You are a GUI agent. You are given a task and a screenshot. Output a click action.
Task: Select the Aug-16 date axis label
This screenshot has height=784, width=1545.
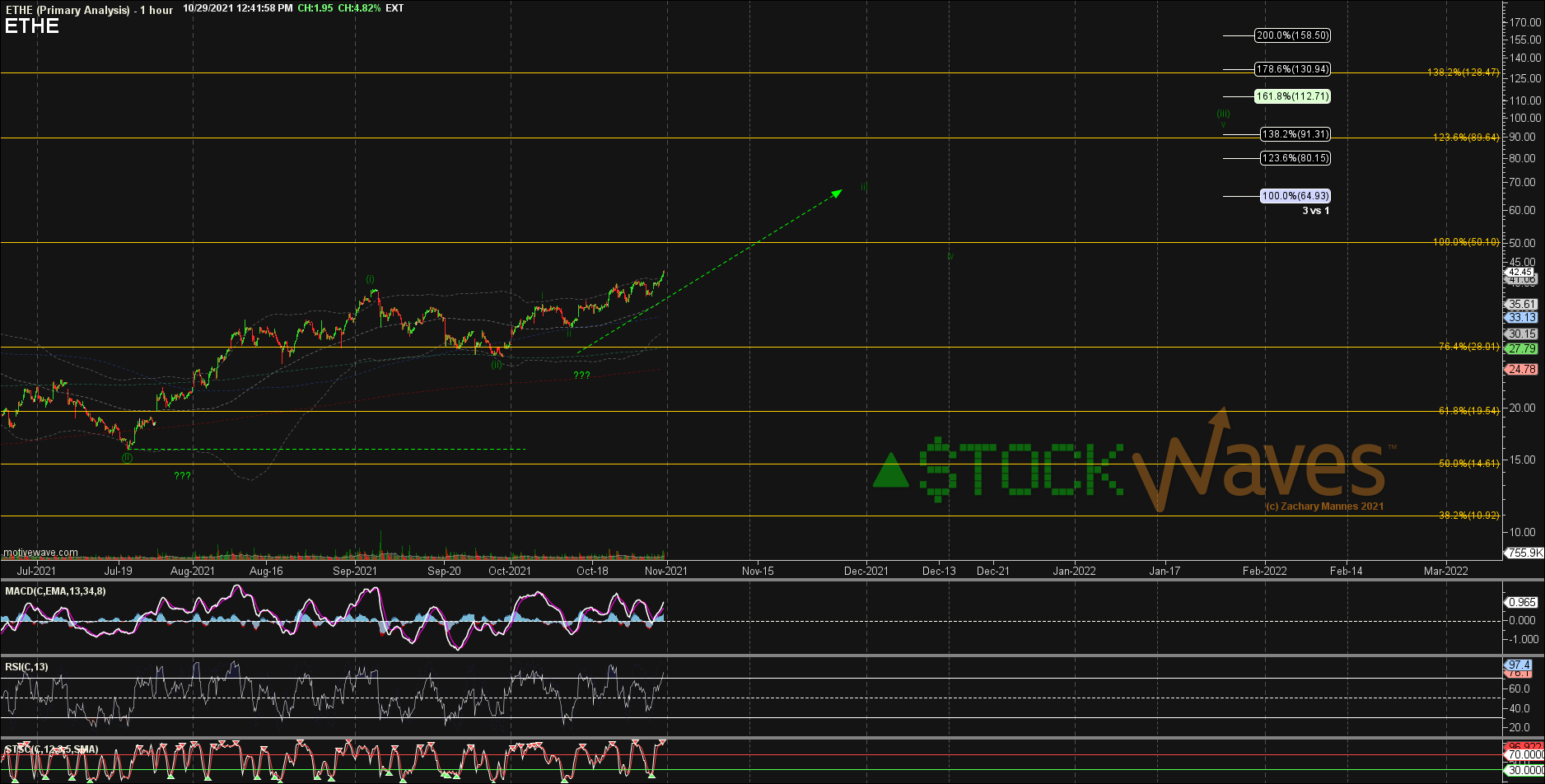tap(266, 571)
